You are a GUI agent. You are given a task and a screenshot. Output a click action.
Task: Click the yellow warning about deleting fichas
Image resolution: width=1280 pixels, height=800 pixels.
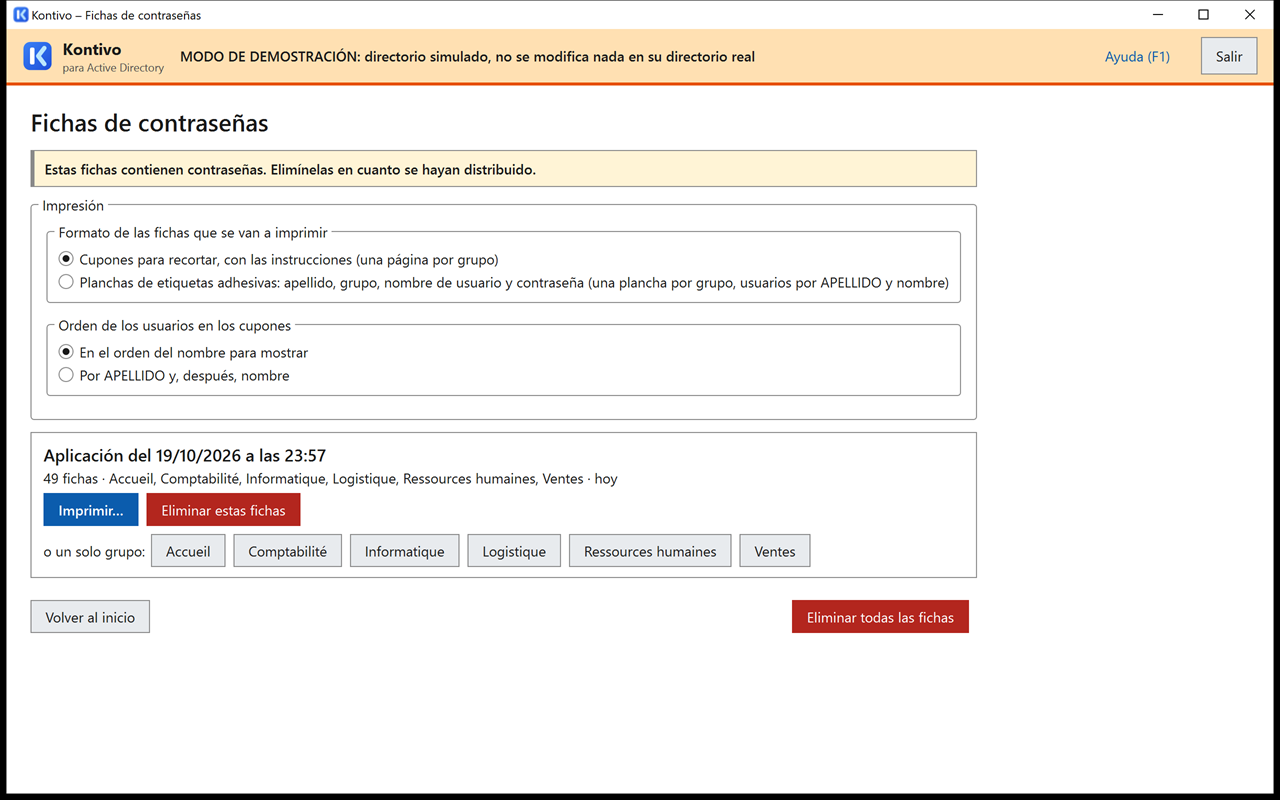tap(504, 169)
